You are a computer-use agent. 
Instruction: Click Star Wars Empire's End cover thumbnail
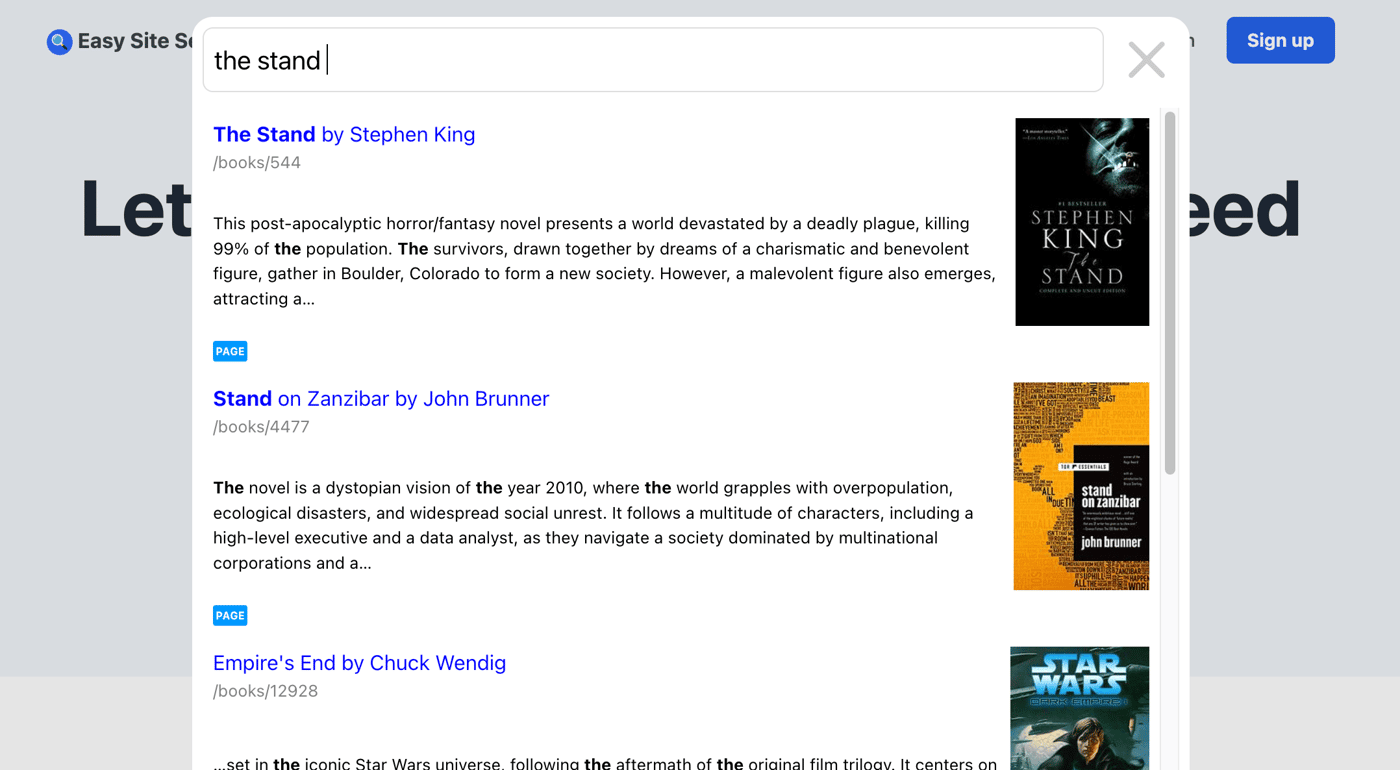coord(1079,708)
